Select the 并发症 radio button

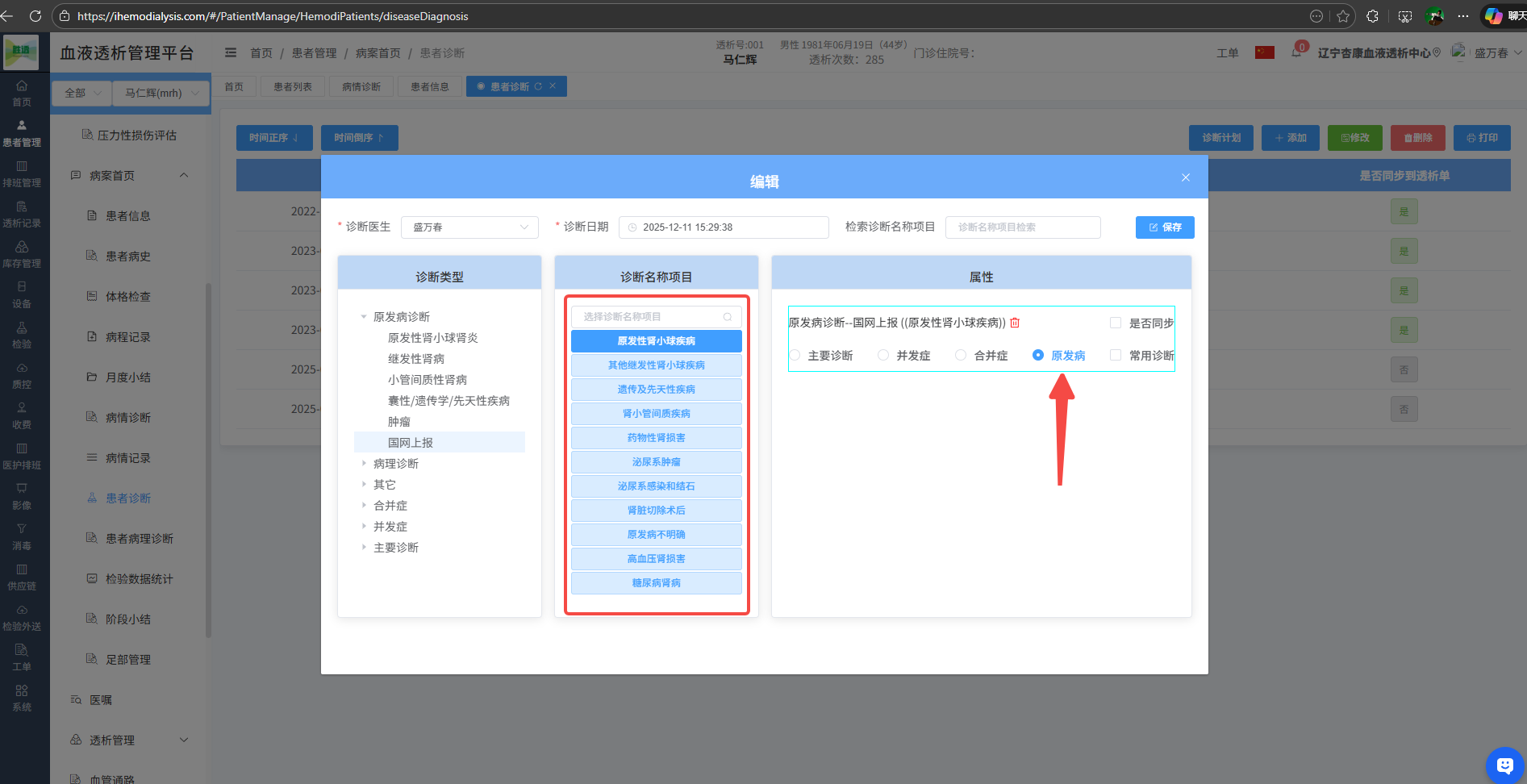click(x=884, y=355)
